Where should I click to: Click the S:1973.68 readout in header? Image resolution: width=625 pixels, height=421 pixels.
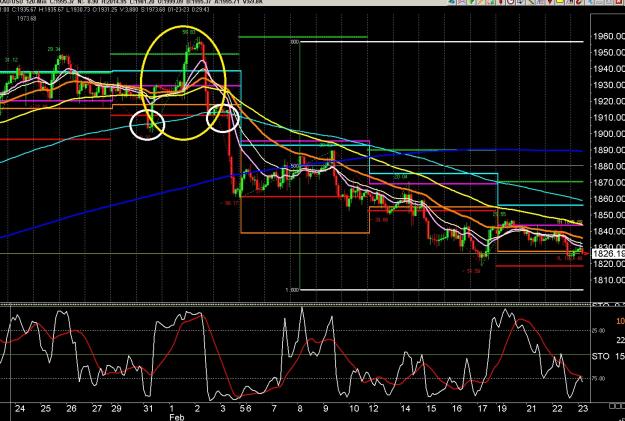coord(153,10)
